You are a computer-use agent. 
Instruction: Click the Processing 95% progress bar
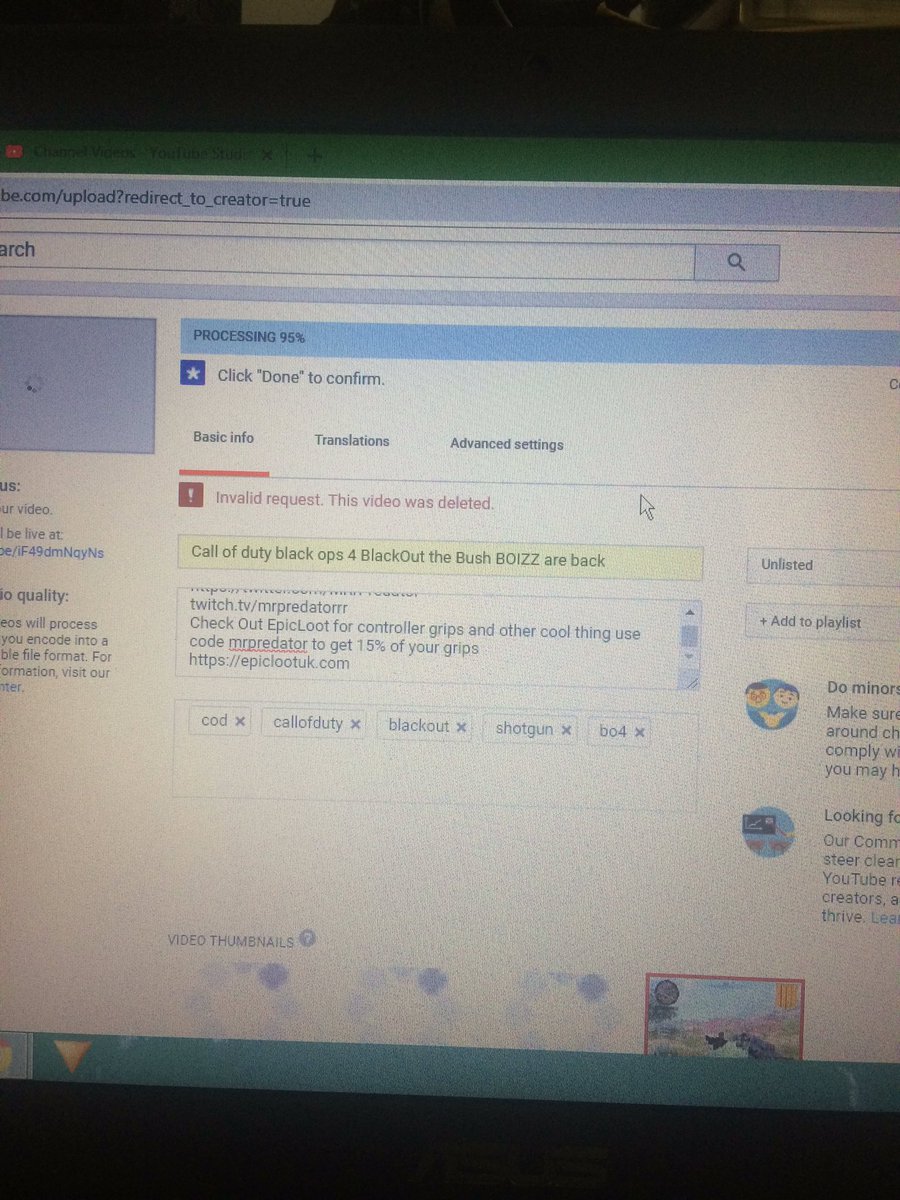click(x=540, y=339)
